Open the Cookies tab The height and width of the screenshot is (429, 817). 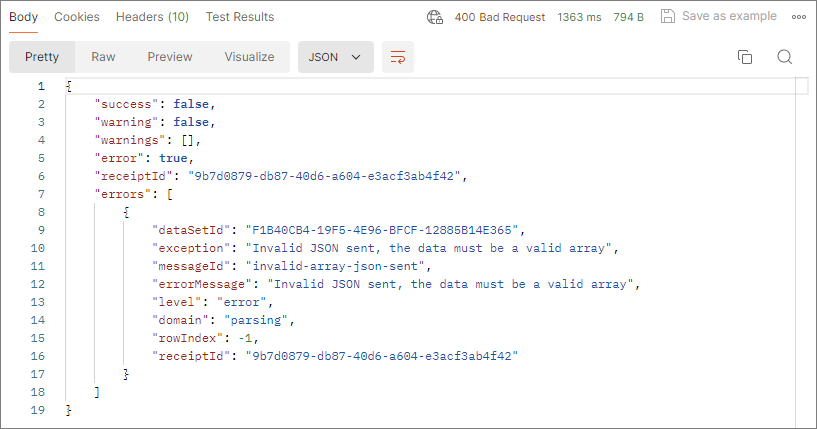tap(77, 17)
